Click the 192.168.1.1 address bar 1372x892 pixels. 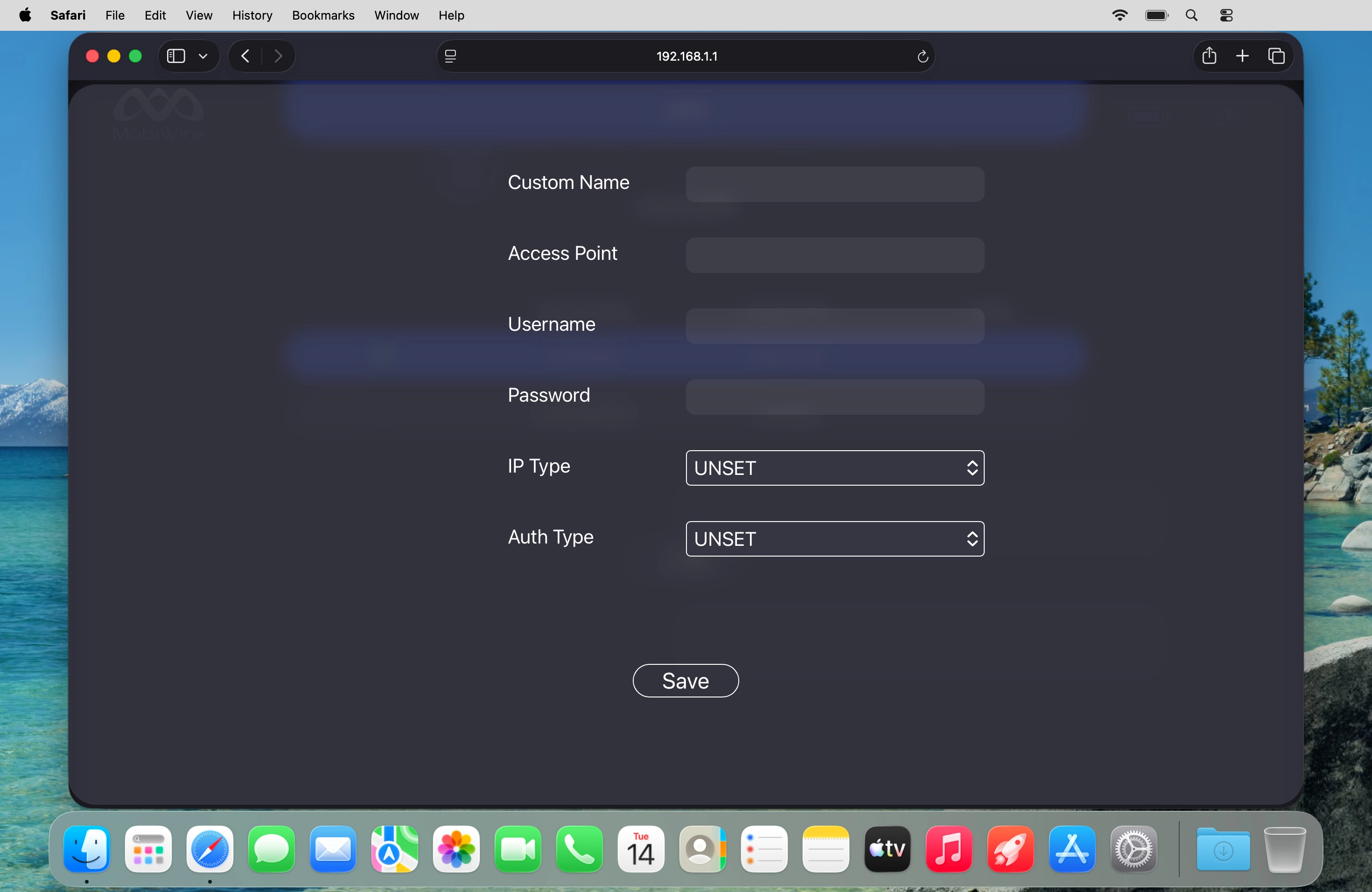(x=686, y=56)
